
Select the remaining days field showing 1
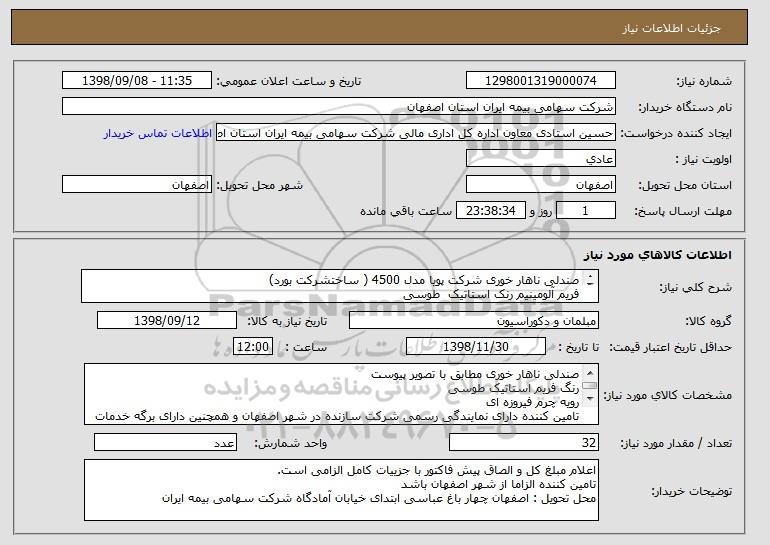click(585, 211)
